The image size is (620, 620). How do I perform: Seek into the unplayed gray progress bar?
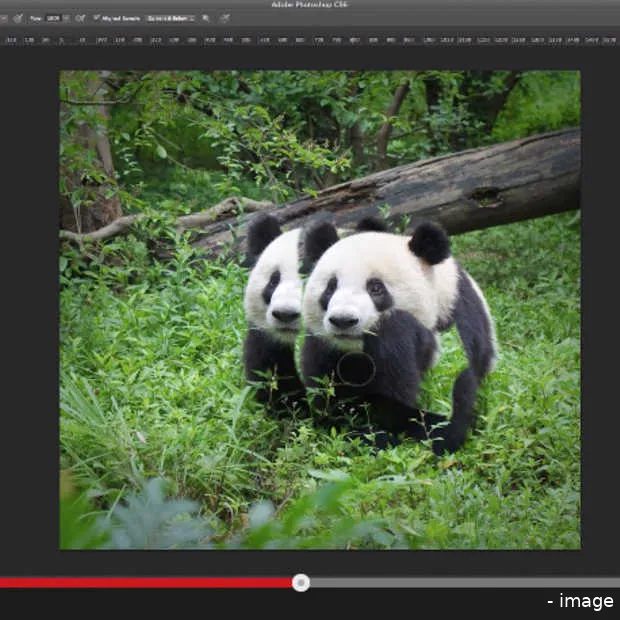pos(465,583)
